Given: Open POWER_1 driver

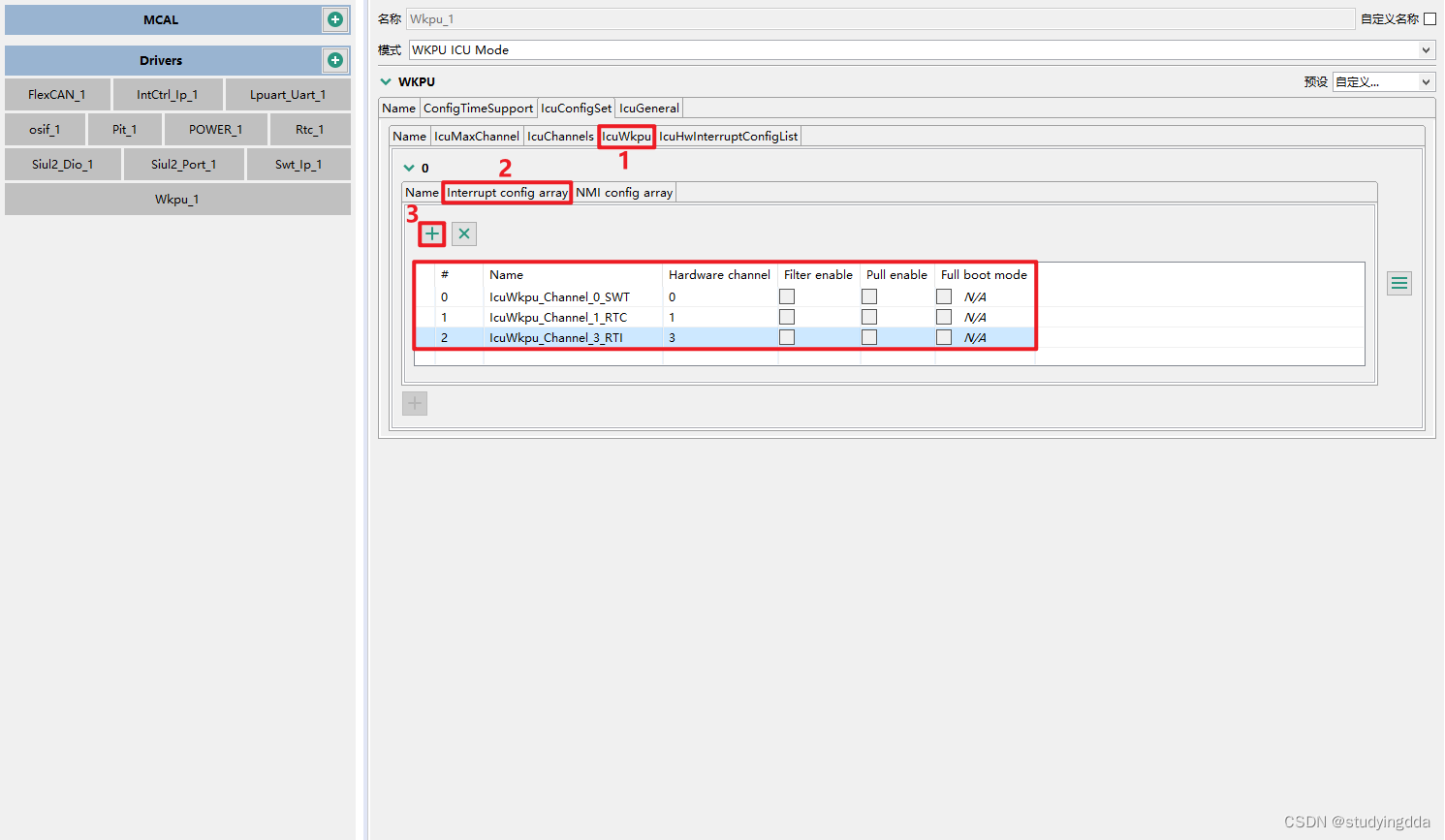Looking at the screenshot, I should point(215,129).
